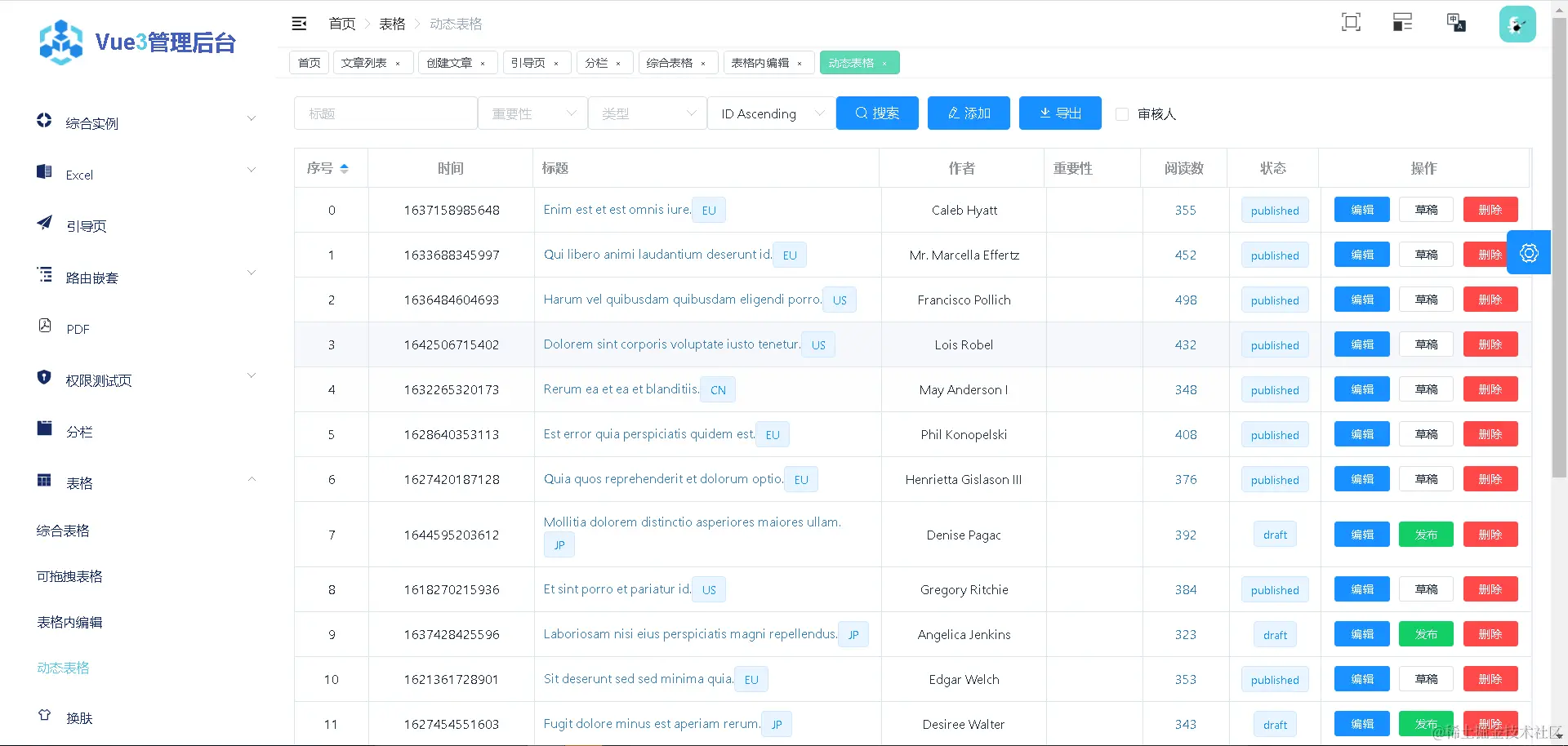
Task: Focus the 标题 search input field
Action: click(385, 113)
